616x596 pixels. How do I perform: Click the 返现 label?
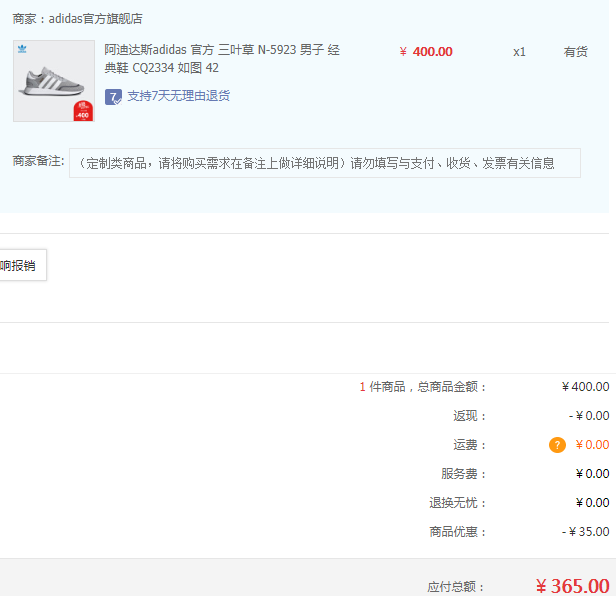[x=469, y=416]
